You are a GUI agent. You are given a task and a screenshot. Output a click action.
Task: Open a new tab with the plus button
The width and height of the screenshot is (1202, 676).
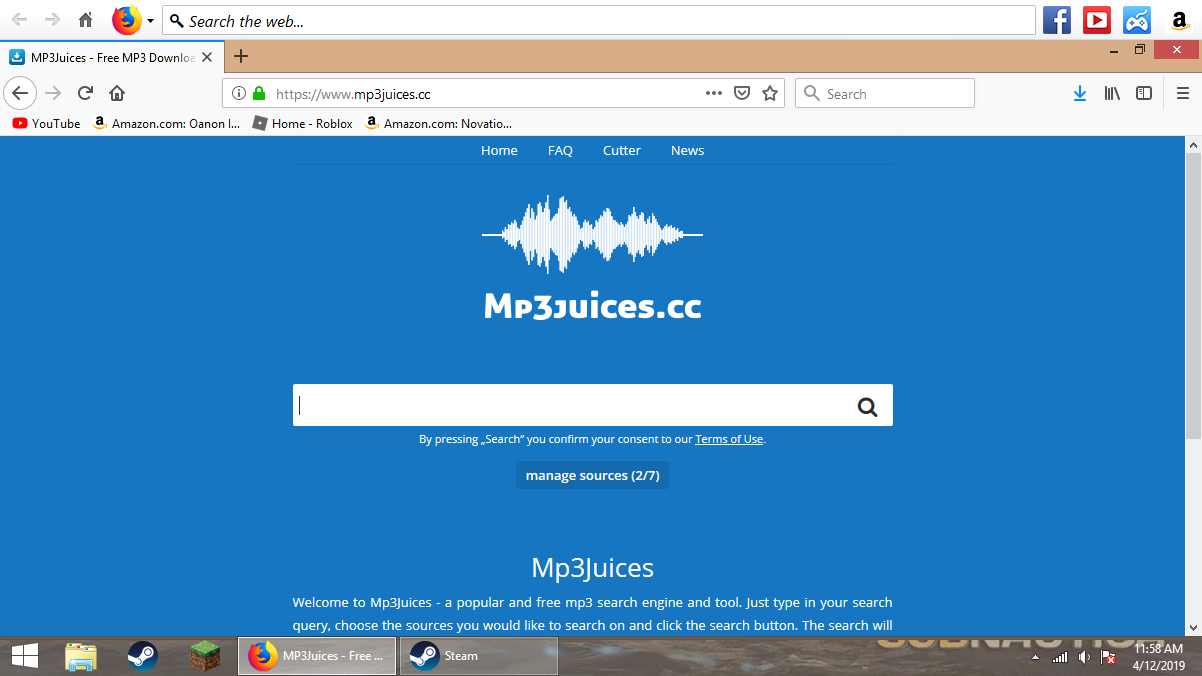tap(240, 57)
